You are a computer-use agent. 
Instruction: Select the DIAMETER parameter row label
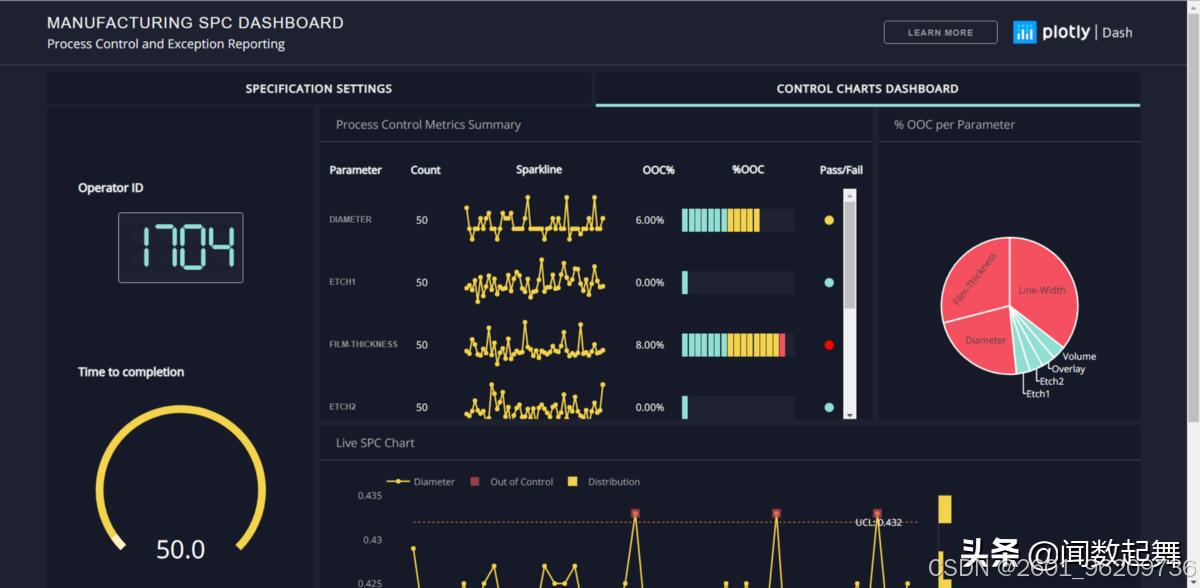click(x=350, y=220)
